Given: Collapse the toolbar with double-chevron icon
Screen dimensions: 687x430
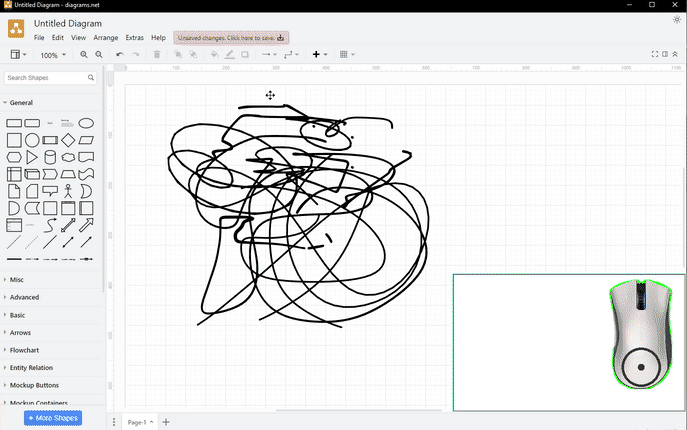Looking at the screenshot, I should pyautogui.click(x=675, y=54).
